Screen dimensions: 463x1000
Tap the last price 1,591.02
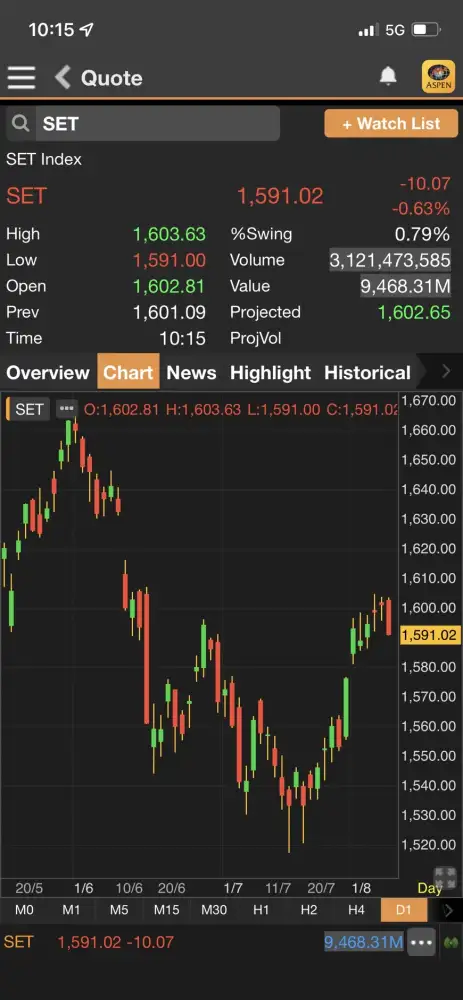pyautogui.click(x=280, y=196)
